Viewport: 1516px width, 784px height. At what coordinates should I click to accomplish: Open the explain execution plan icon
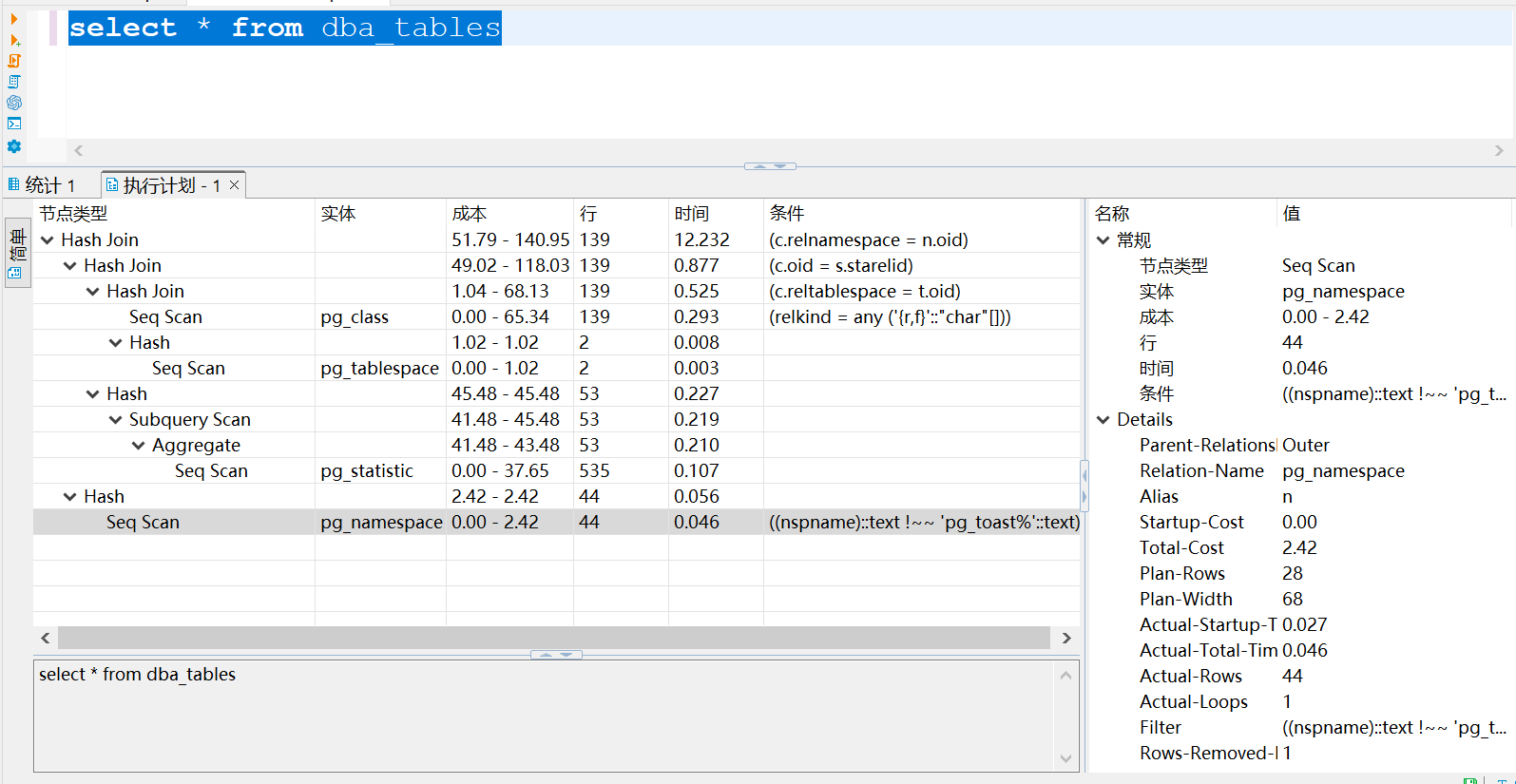(x=14, y=82)
